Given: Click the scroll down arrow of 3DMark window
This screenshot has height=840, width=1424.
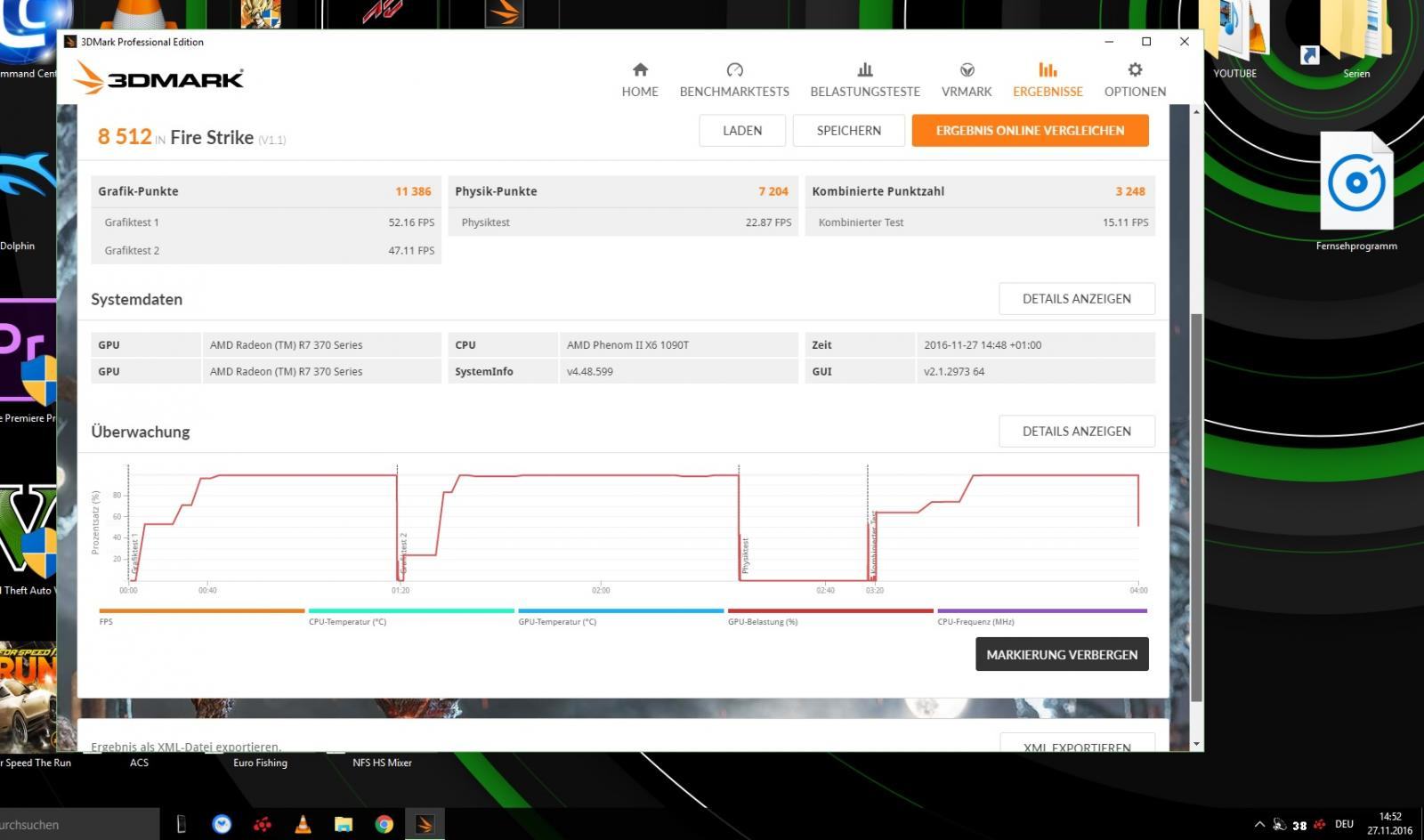Looking at the screenshot, I should coord(1195,744).
